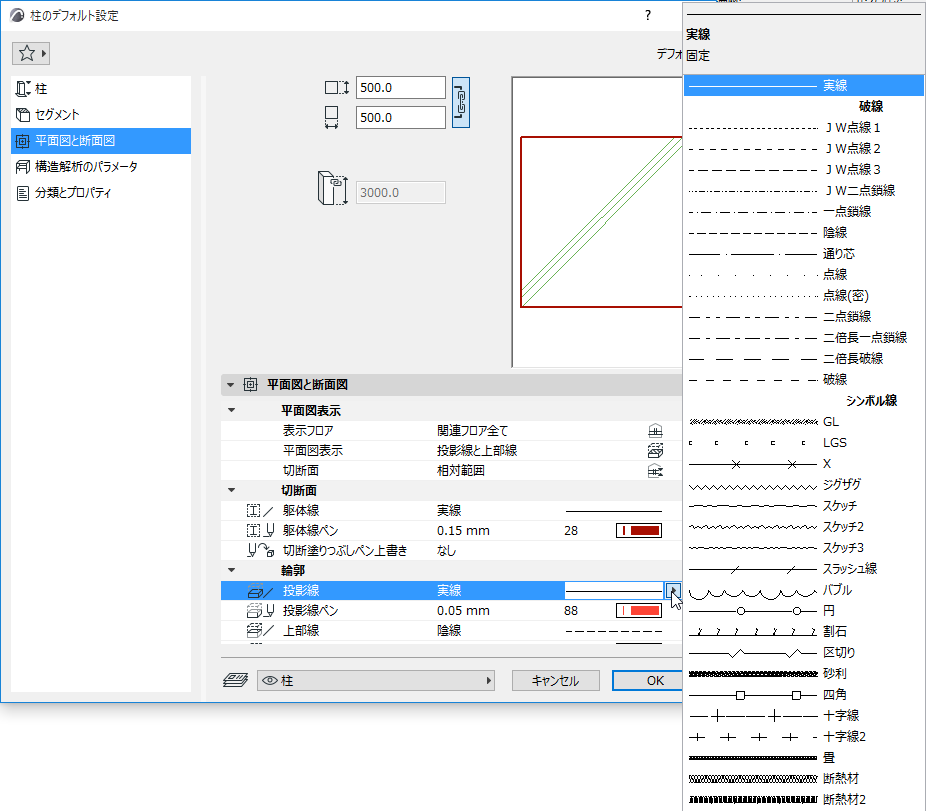Image resolution: width=926 pixels, height=811 pixels.
Task: Choose スケッチ2 symbol line type
Action: coord(803,527)
